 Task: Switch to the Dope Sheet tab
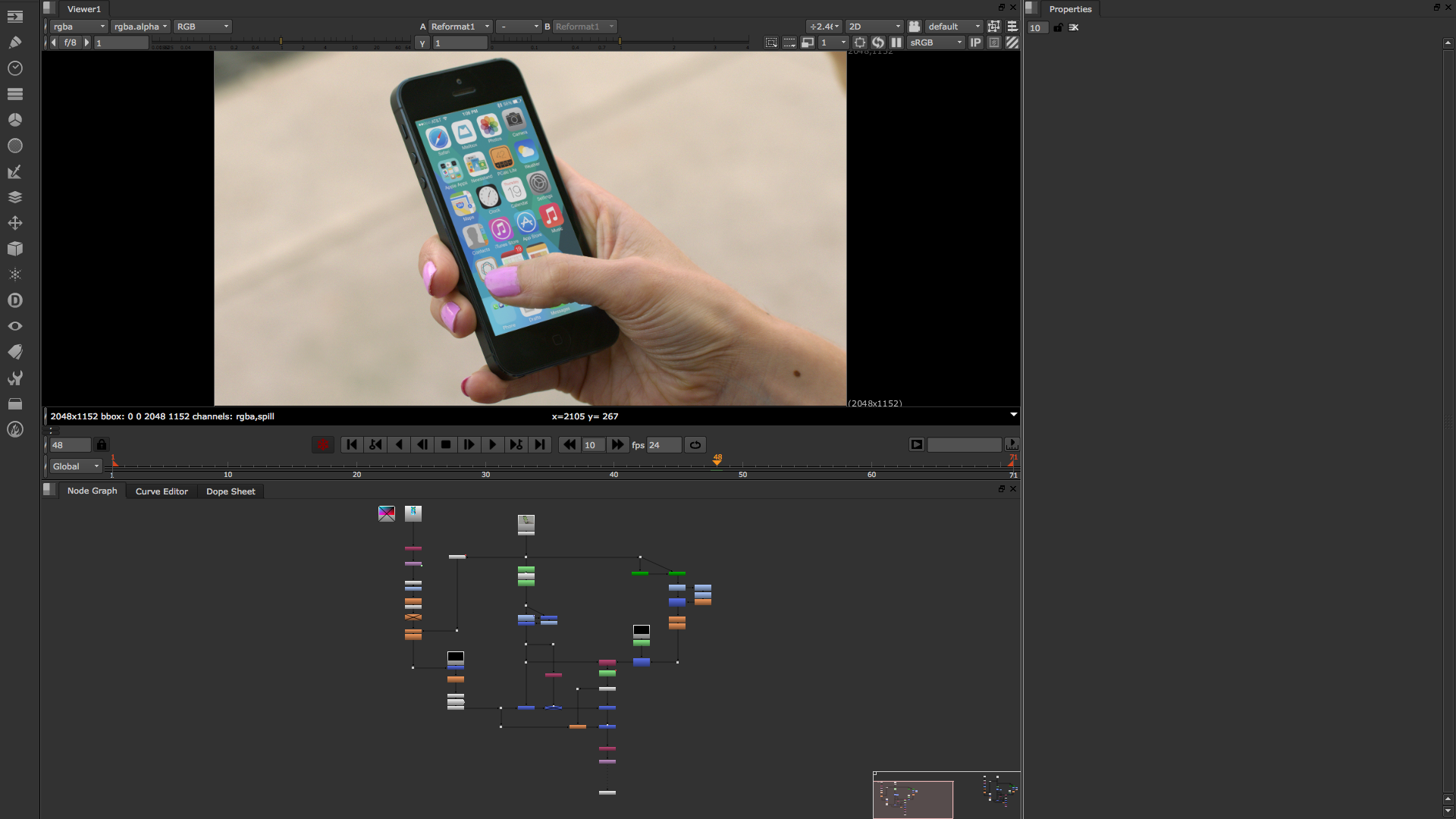(x=231, y=491)
